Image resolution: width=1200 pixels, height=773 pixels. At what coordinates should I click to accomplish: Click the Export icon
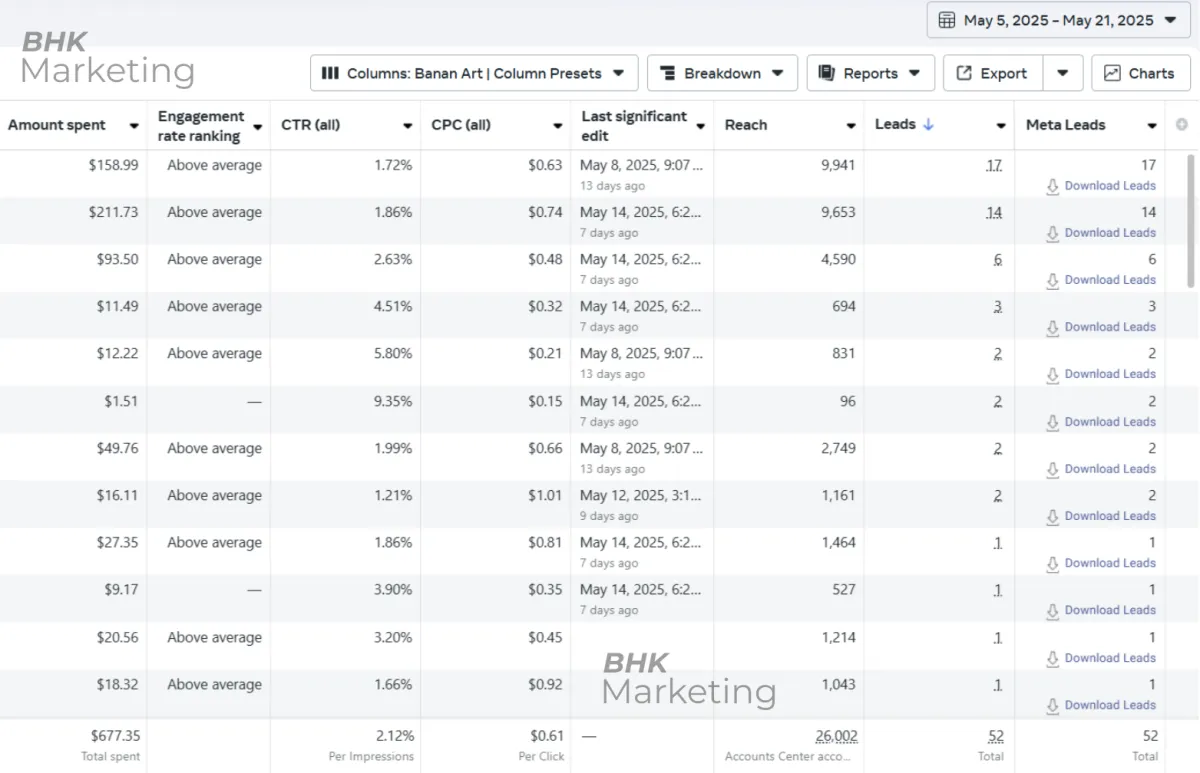(x=964, y=73)
